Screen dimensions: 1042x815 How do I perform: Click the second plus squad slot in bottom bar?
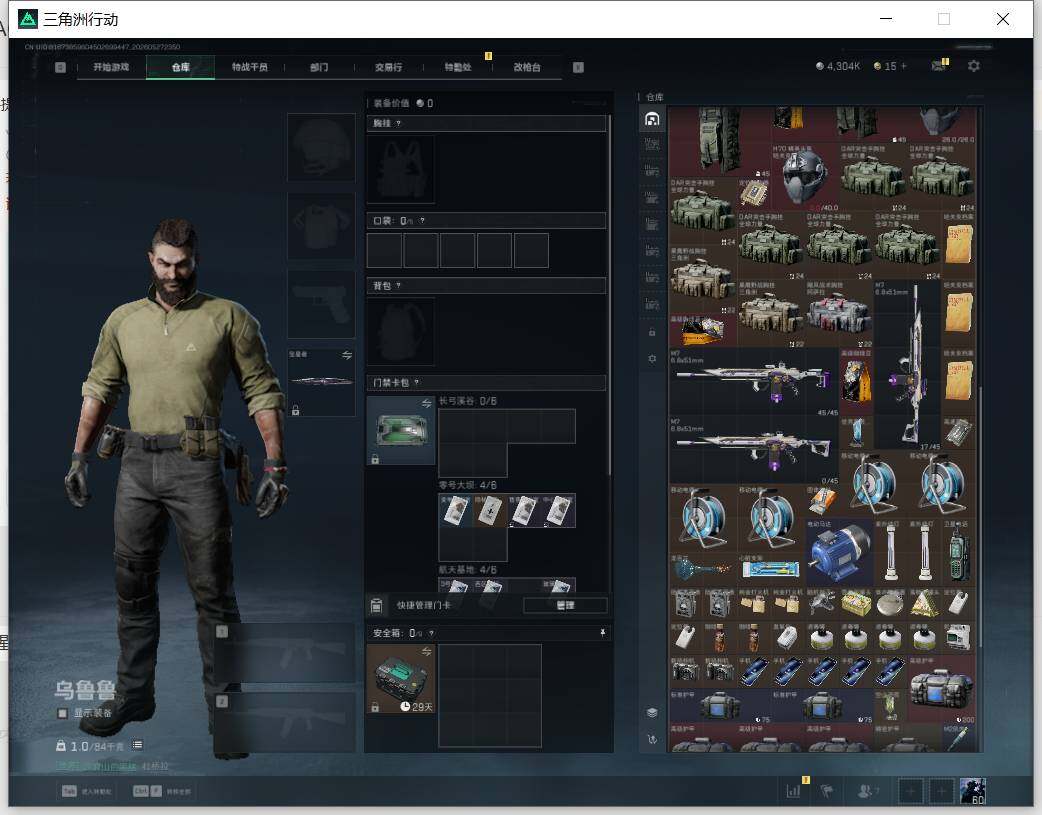(942, 791)
